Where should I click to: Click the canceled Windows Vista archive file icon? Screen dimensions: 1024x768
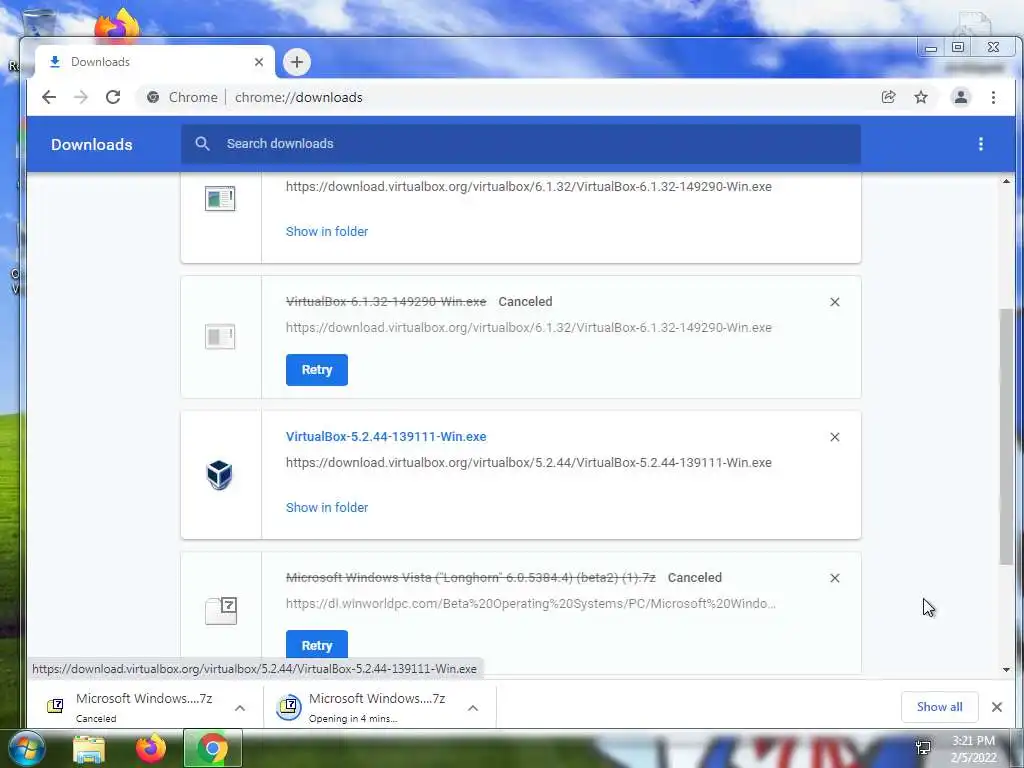[x=221, y=611]
